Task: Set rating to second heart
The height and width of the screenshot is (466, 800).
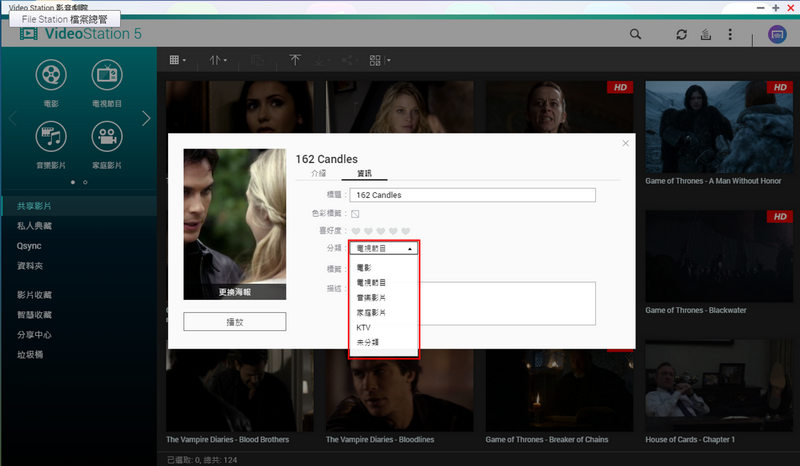Action: click(x=368, y=231)
